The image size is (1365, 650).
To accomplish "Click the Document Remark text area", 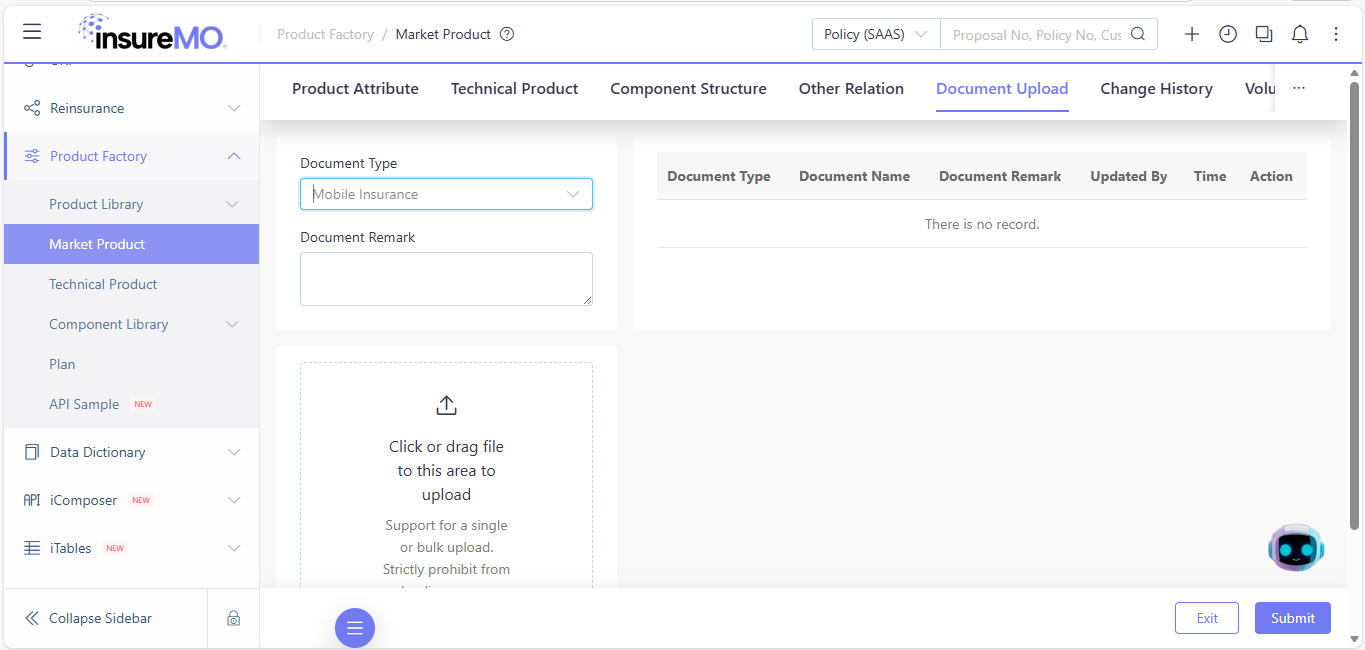I will click(x=446, y=279).
